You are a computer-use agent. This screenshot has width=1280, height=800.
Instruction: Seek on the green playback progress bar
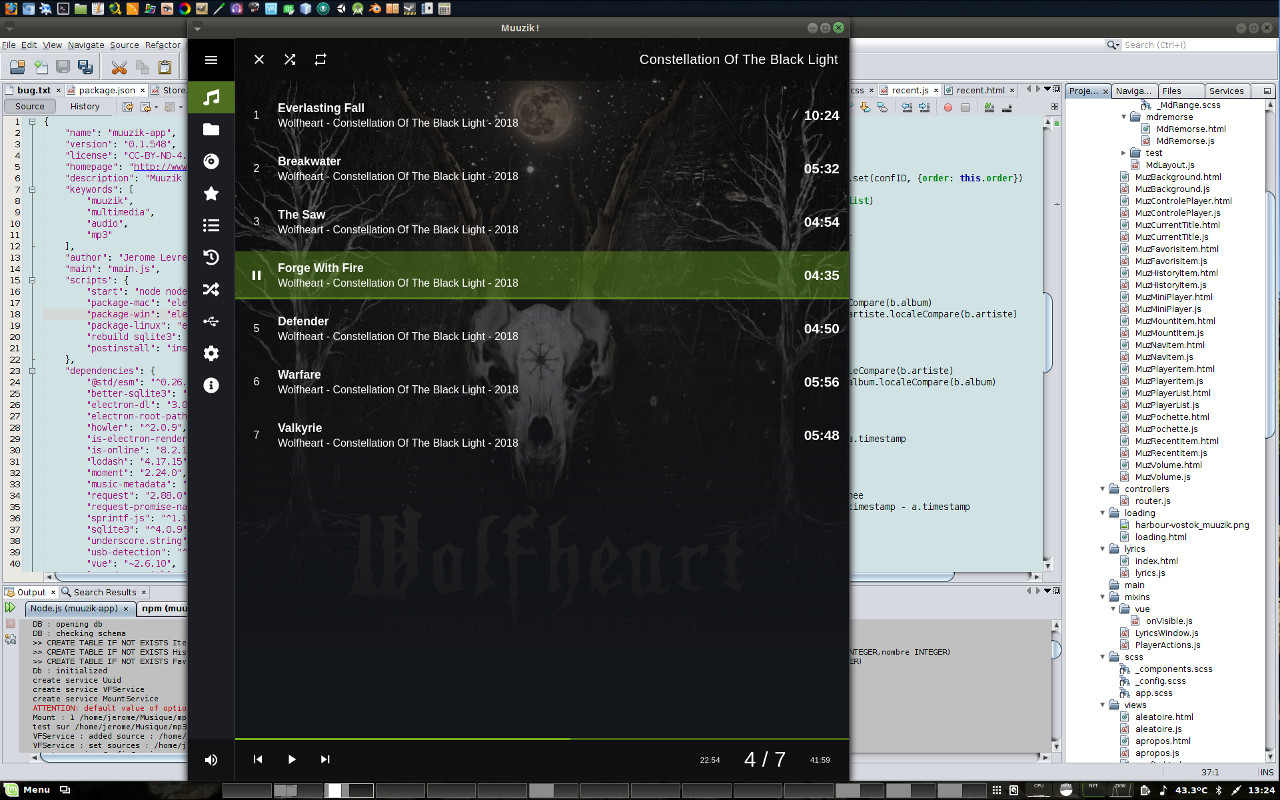[542, 739]
